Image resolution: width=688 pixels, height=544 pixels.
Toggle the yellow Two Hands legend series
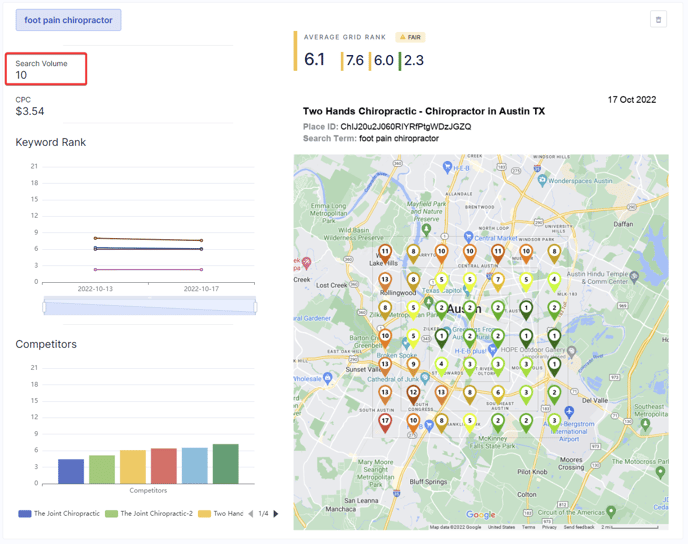pyautogui.click(x=221, y=514)
